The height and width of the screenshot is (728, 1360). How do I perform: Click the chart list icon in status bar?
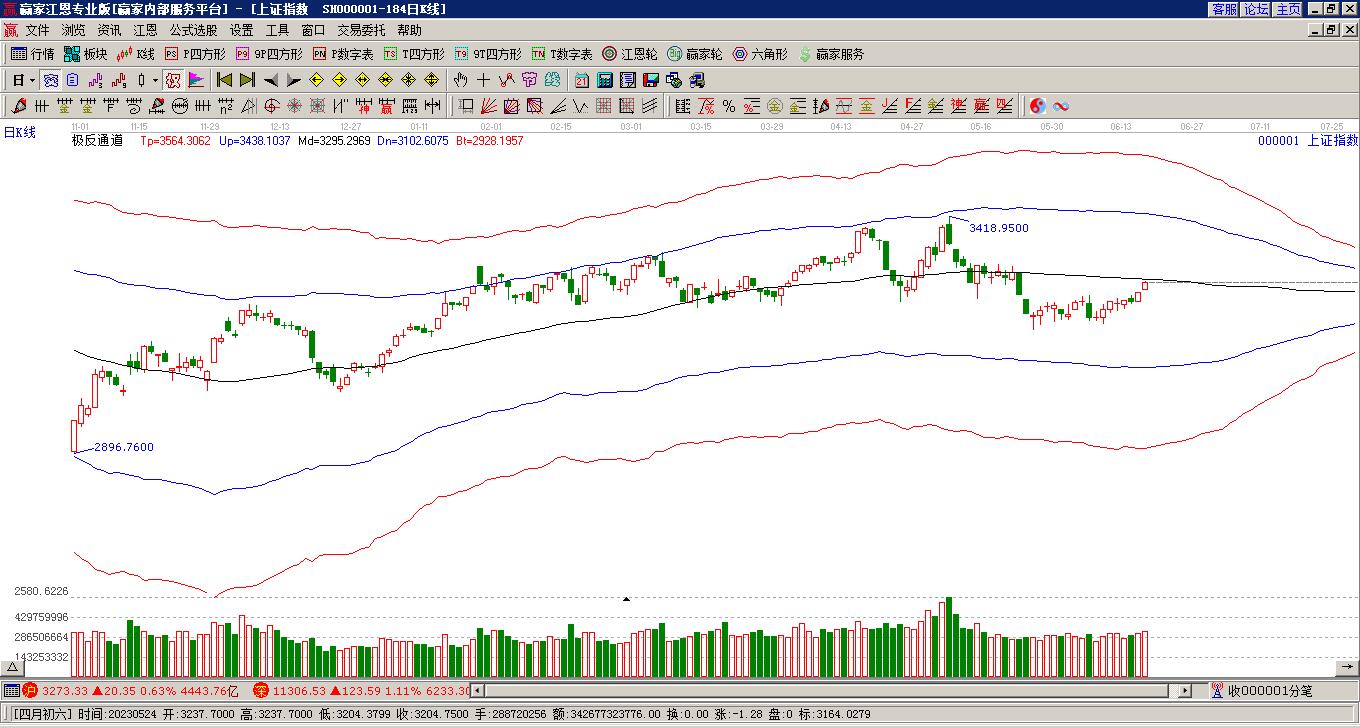pos(11,690)
